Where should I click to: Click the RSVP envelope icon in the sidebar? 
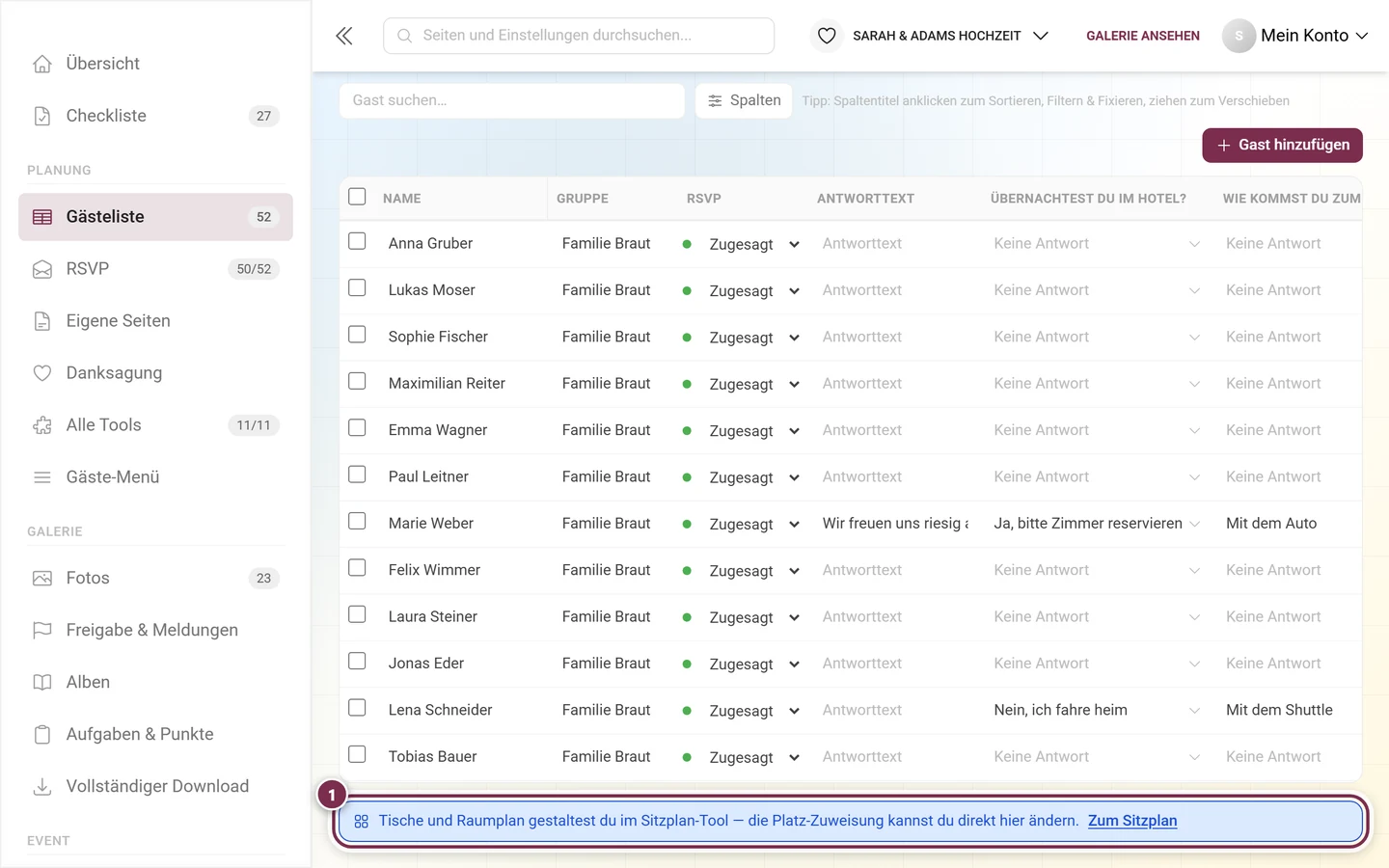click(42, 269)
